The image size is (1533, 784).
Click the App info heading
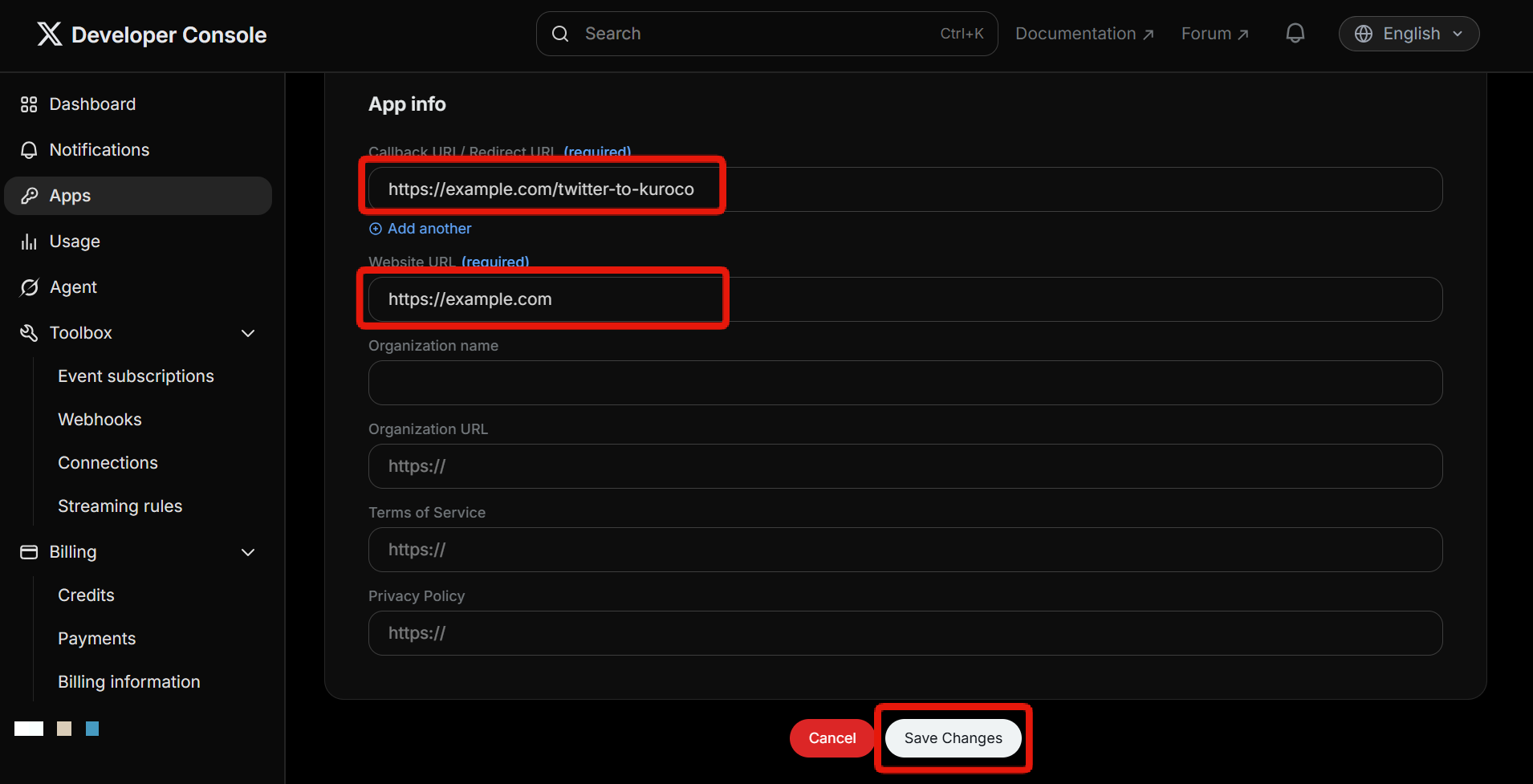(x=407, y=104)
